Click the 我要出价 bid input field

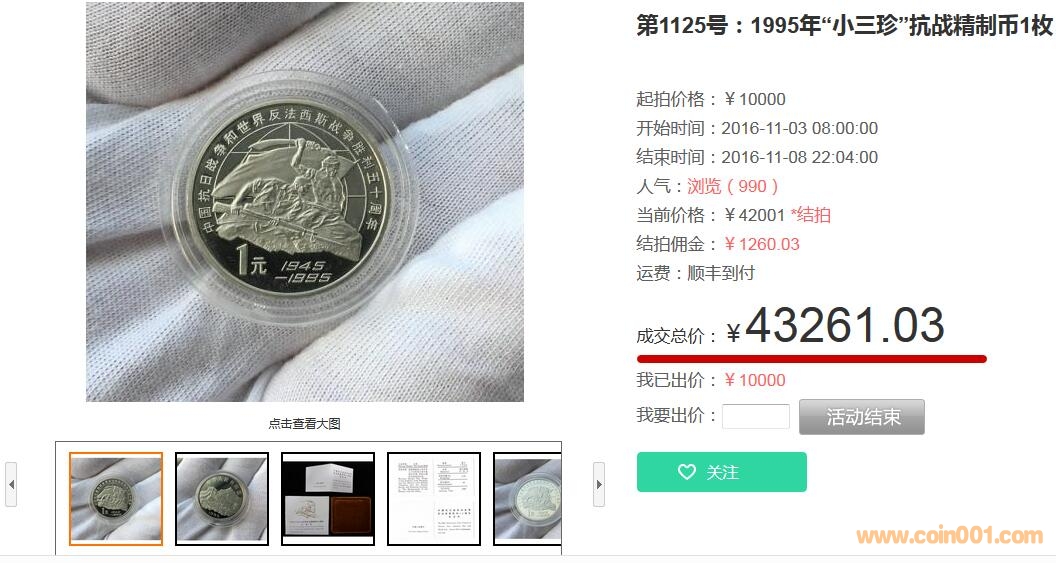pos(756,416)
